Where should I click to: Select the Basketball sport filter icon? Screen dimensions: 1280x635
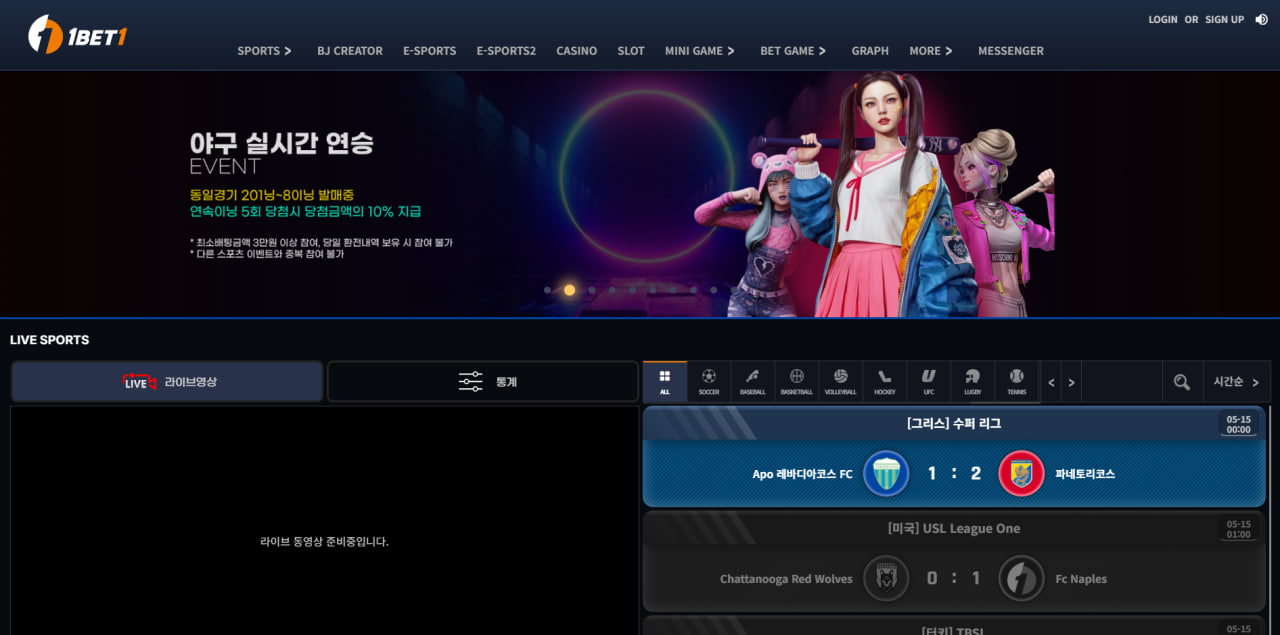(797, 381)
